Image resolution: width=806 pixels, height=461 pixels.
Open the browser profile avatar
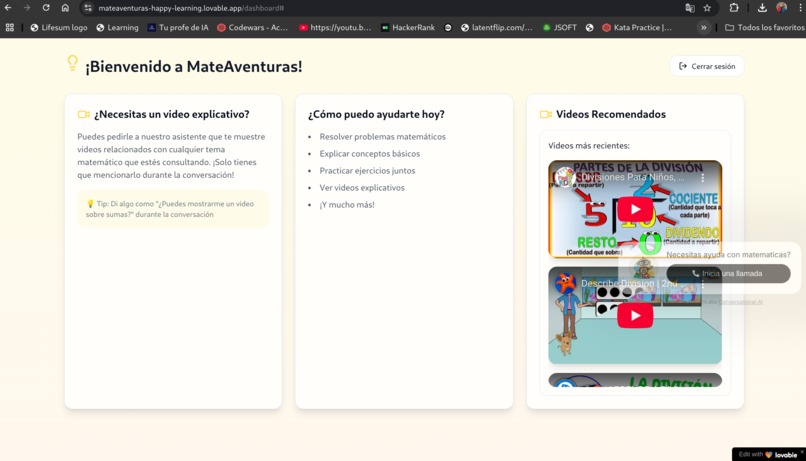point(782,8)
